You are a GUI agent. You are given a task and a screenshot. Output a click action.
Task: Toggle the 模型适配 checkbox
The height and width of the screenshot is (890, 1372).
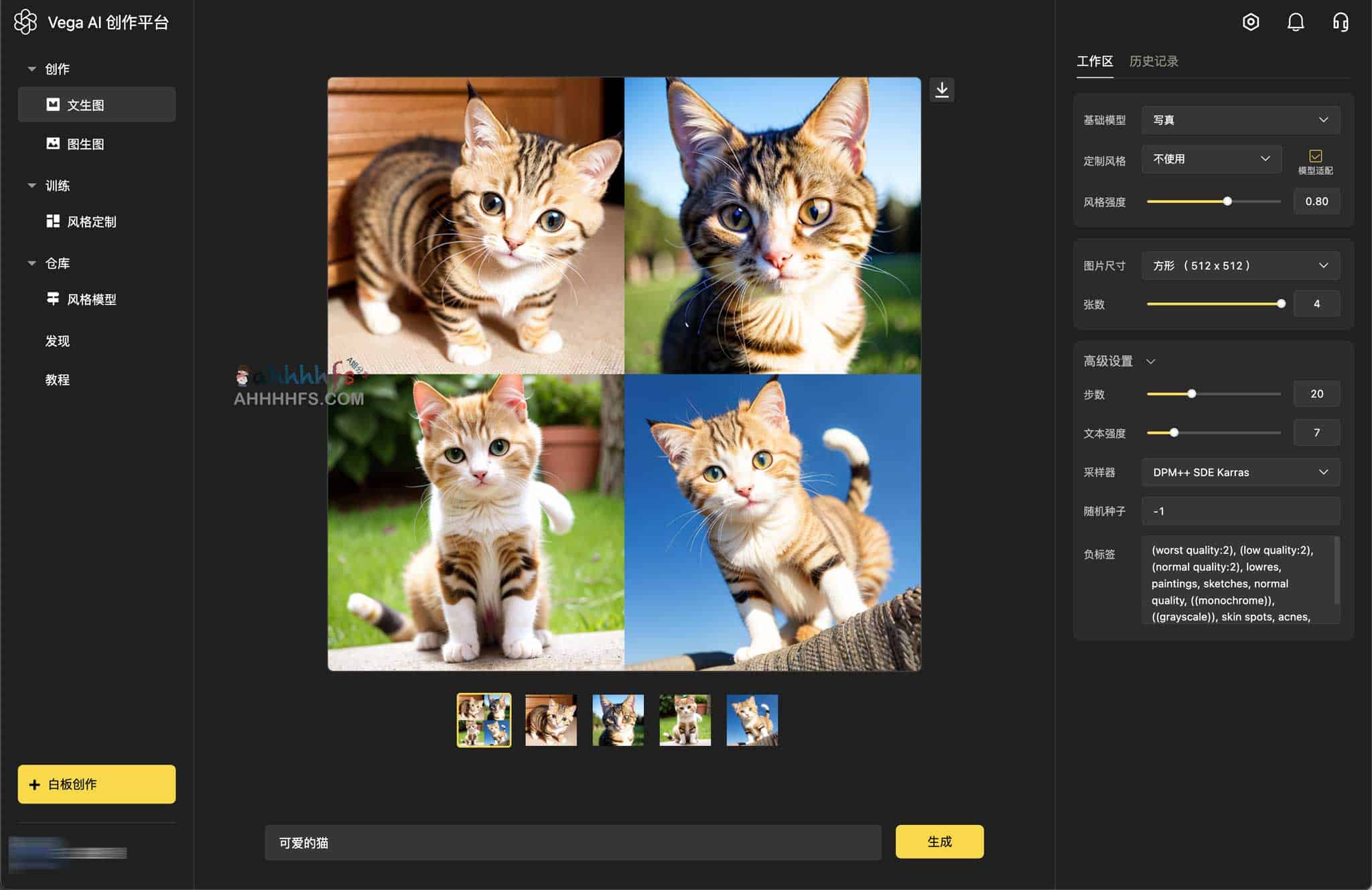(1315, 156)
